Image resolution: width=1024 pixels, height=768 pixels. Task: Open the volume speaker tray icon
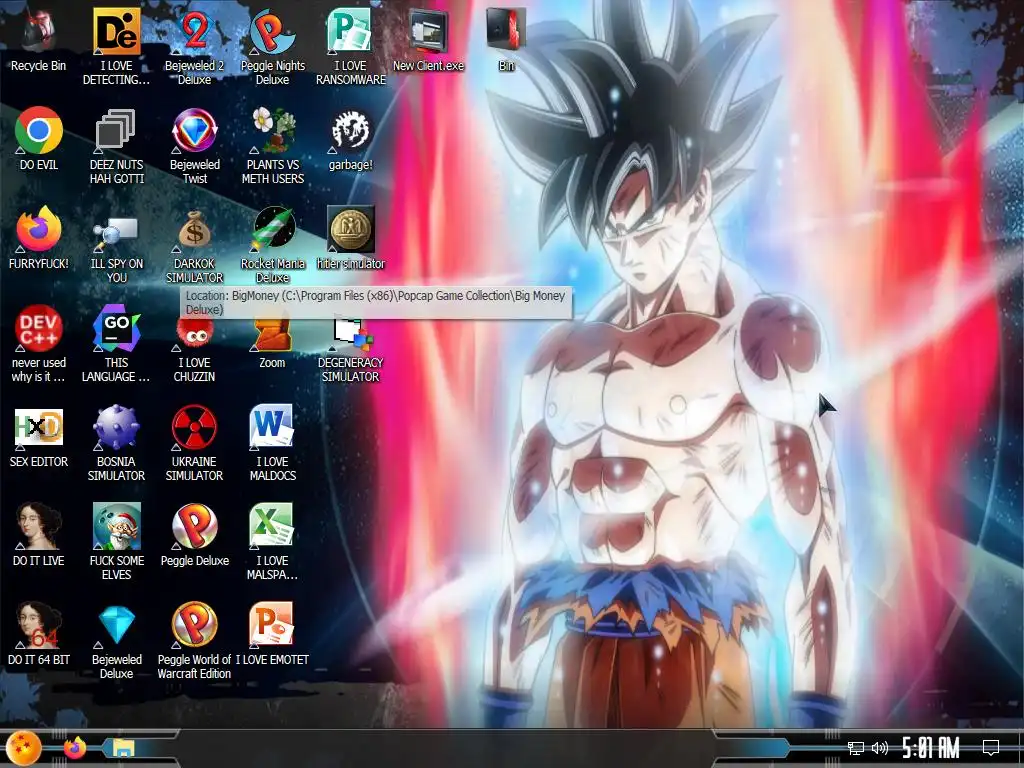tap(880, 747)
